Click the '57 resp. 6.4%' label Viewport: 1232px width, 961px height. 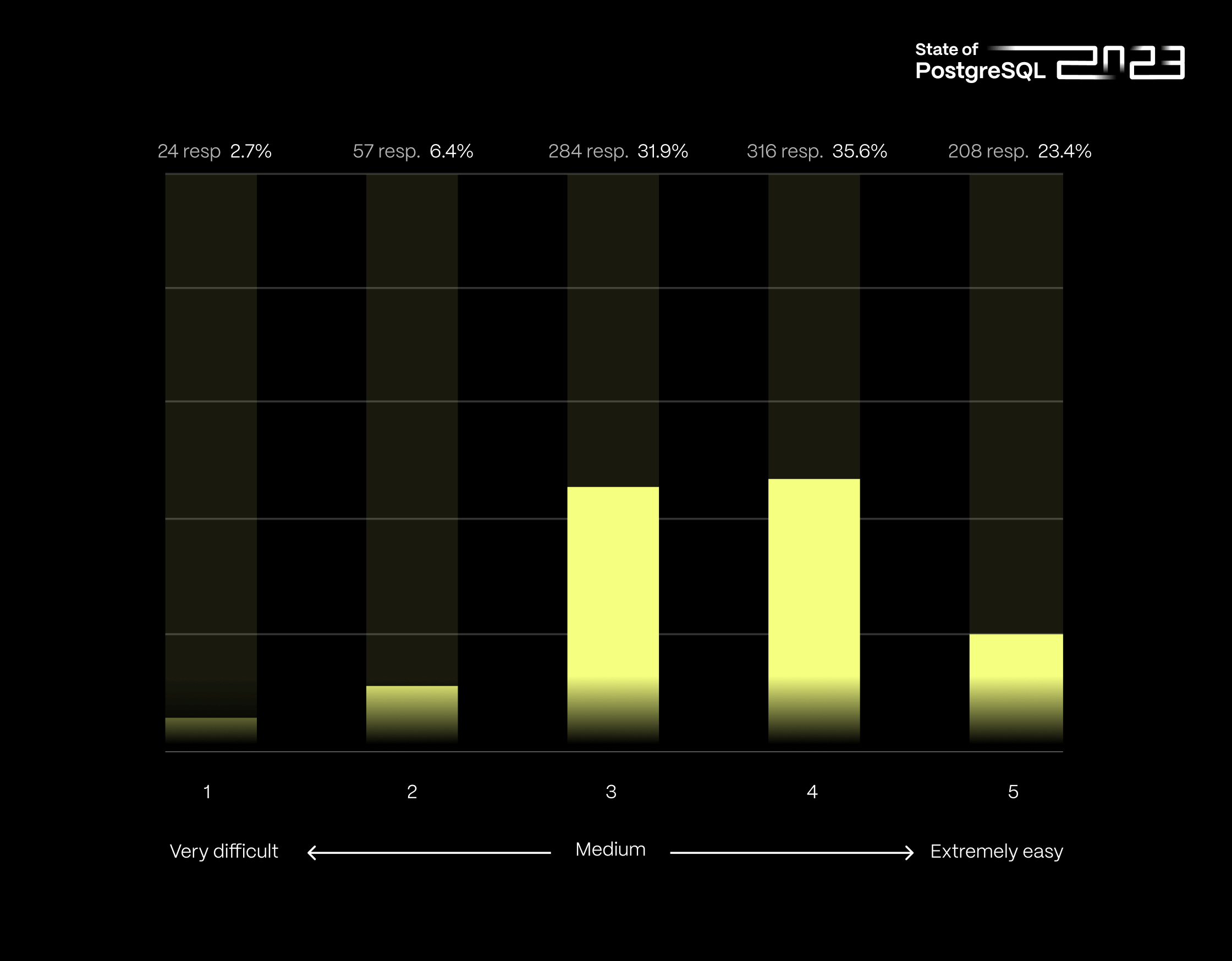[413, 151]
